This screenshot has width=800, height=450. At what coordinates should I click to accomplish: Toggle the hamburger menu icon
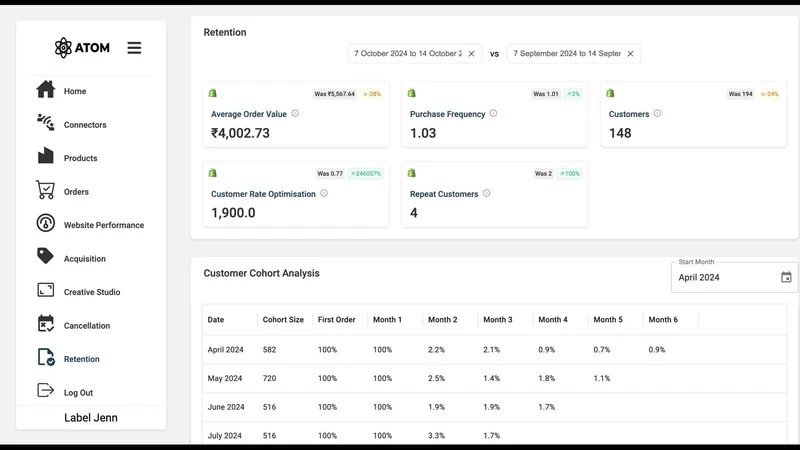pos(134,48)
